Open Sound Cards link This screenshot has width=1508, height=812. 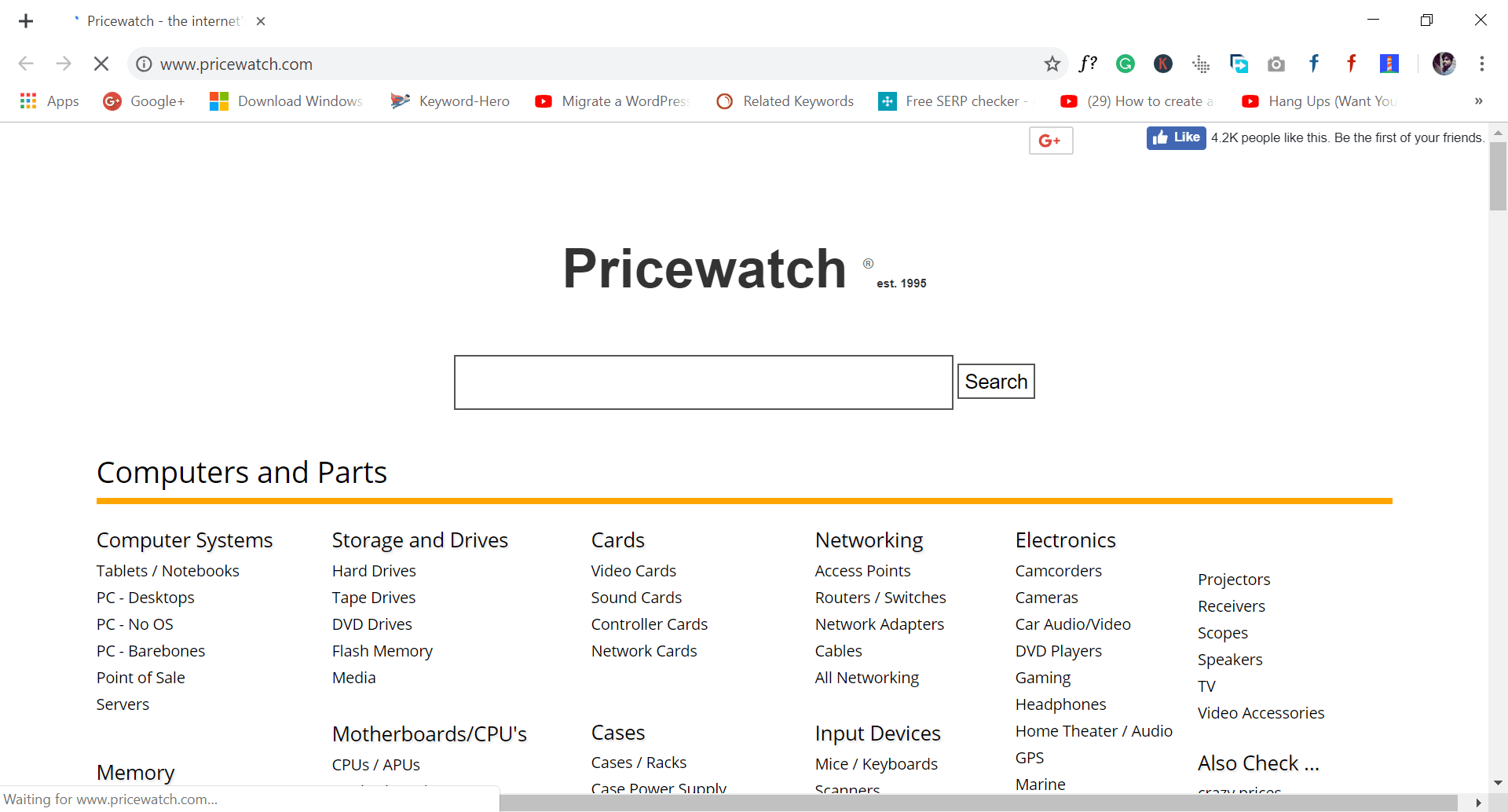click(637, 598)
